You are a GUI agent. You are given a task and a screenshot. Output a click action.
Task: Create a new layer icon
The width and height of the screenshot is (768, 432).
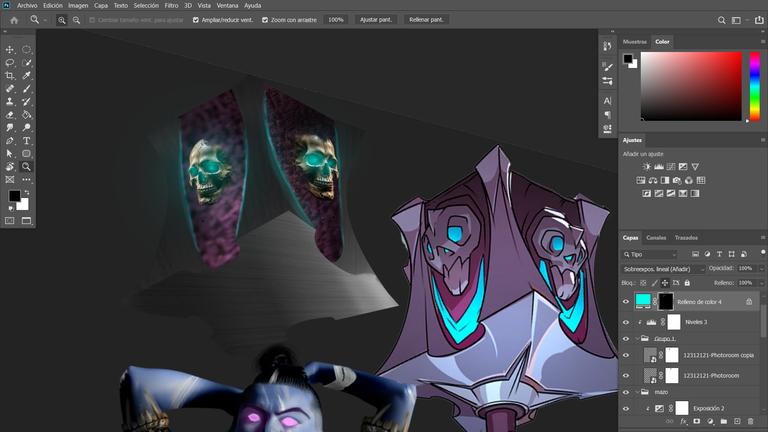737,421
